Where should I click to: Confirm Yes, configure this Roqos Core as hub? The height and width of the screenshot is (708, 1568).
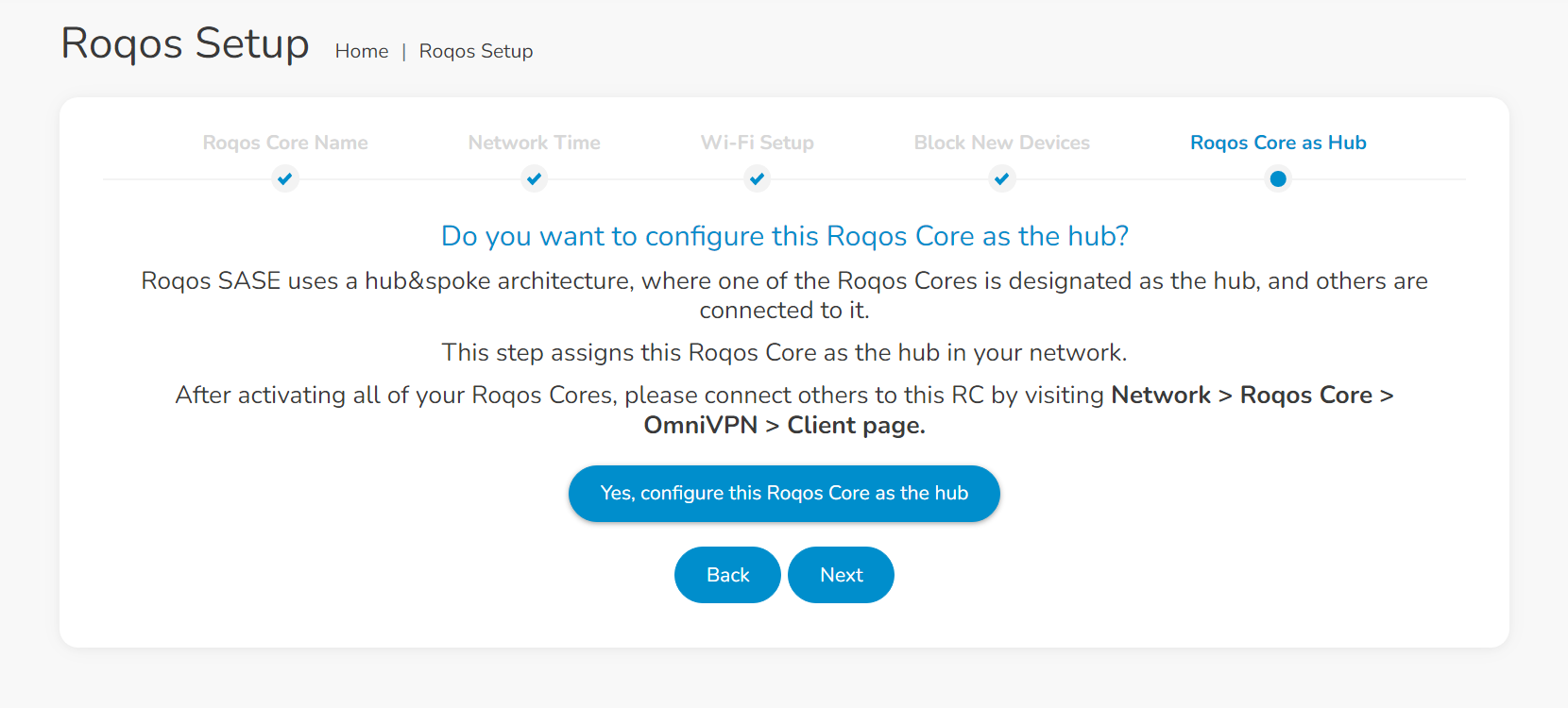(x=784, y=494)
